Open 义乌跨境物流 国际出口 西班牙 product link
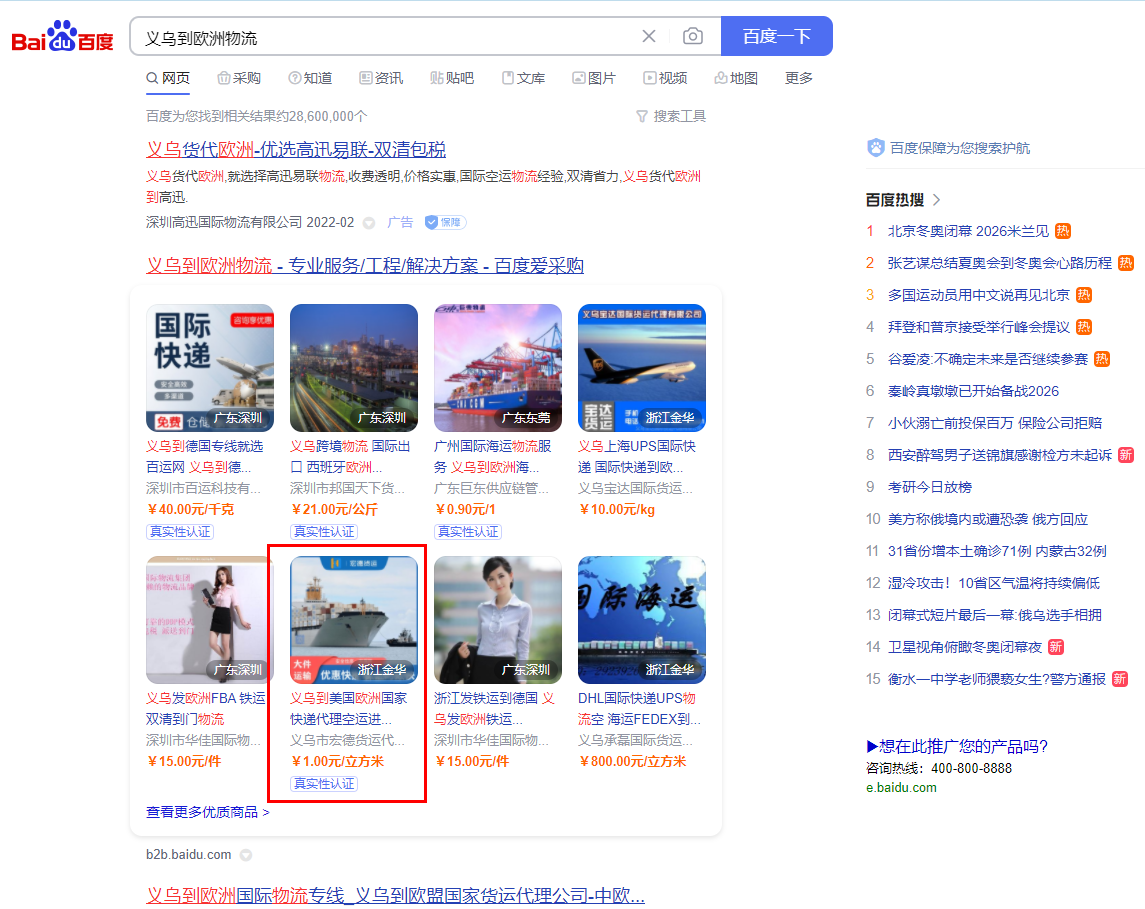 (350, 456)
